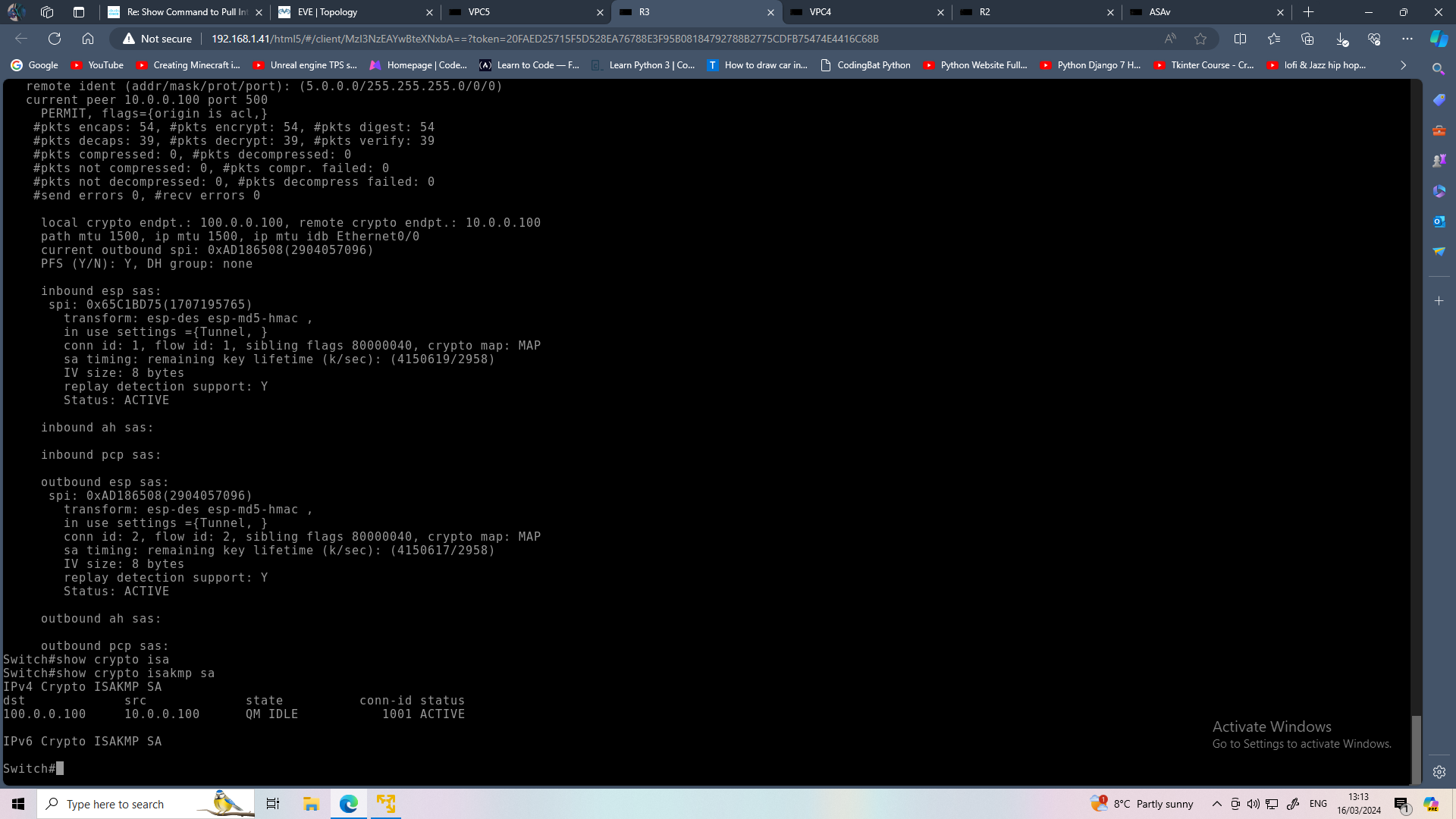Add a sidebar app with plus
Screen dimensions: 1456x819
click(1439, 301)
